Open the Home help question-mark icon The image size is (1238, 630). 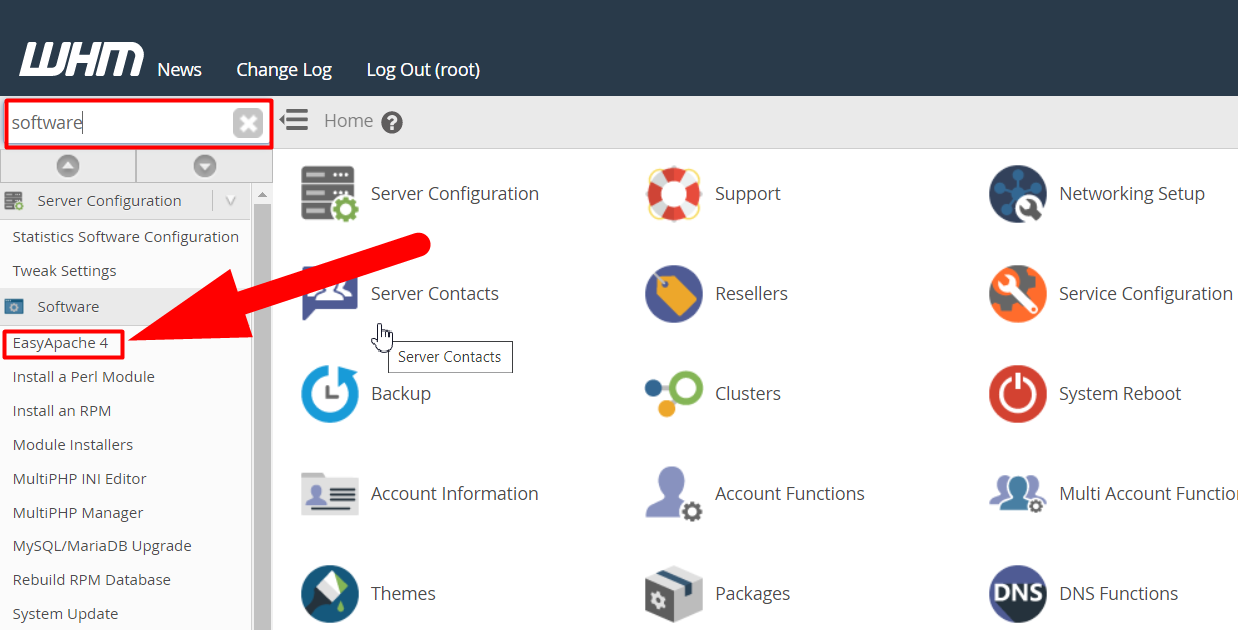coord(392,123)
